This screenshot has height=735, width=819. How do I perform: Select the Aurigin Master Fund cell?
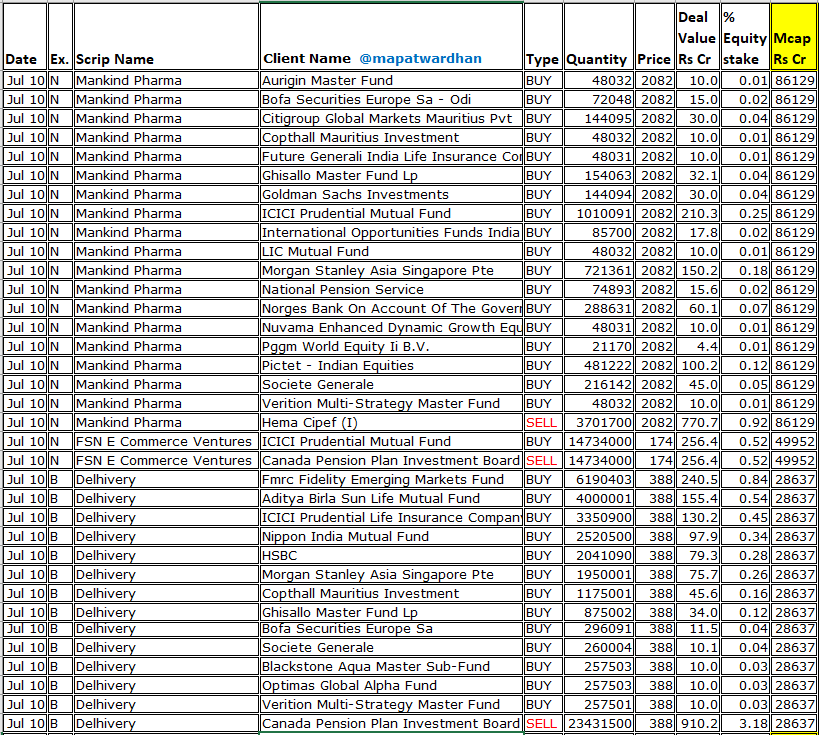click(391, 80)
